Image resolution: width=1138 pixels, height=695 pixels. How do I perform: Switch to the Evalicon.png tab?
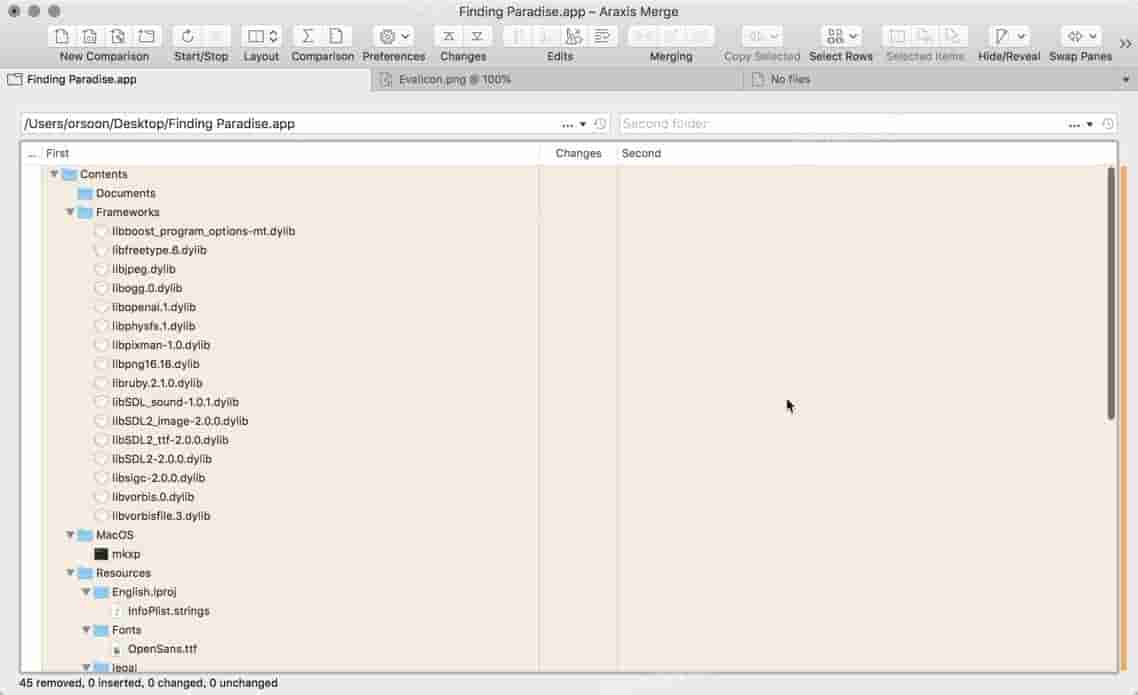coord(455,79)
